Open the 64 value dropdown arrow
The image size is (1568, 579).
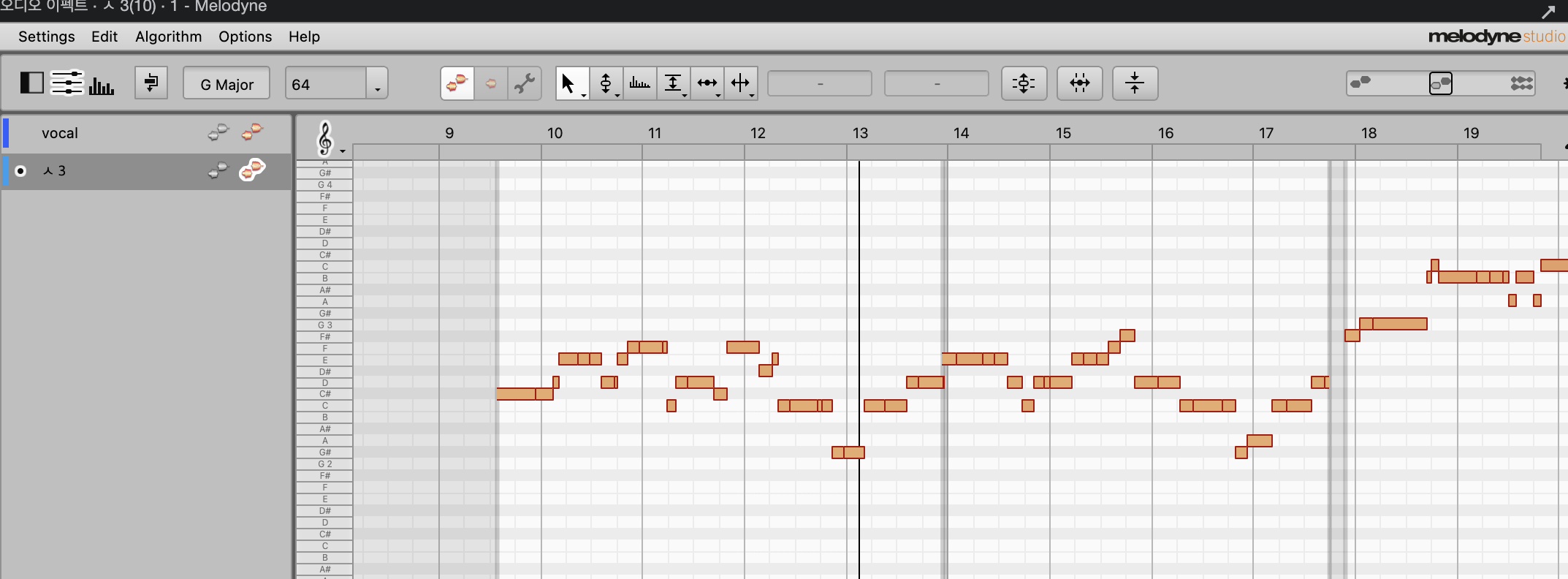pyautogui.click(x=377, y=85)
